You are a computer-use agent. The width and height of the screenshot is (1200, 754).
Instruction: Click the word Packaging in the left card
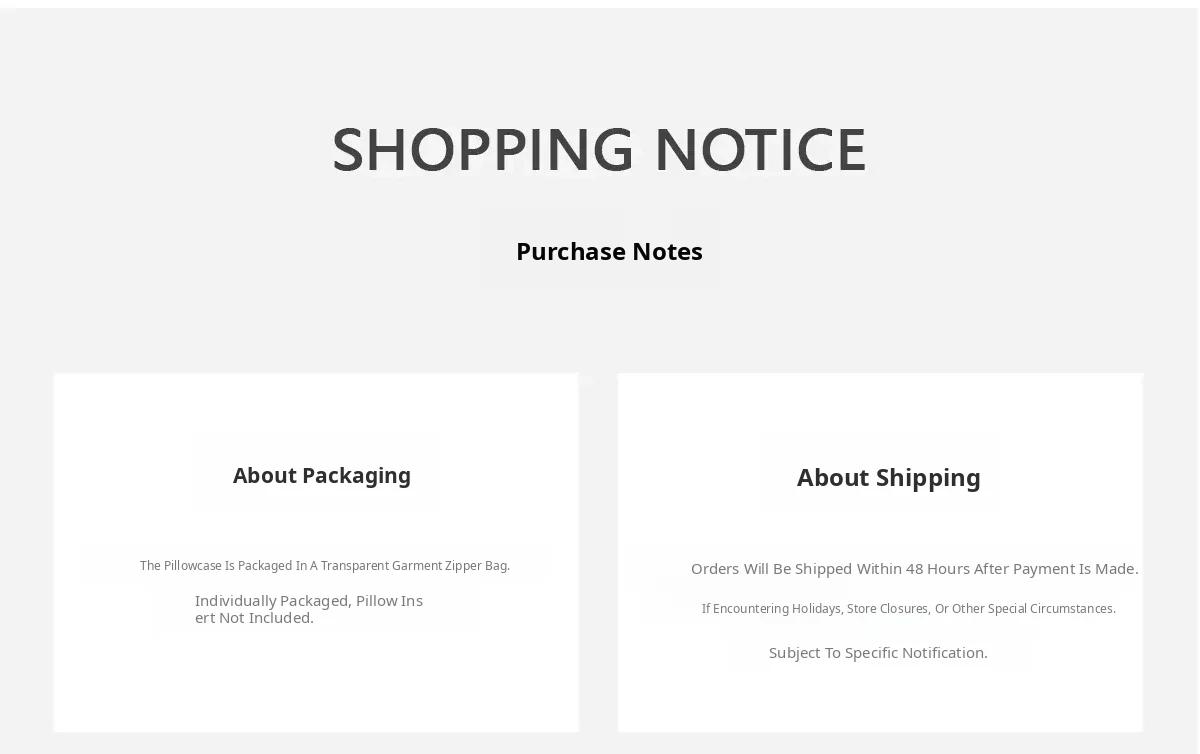click(x=356, y=476)
